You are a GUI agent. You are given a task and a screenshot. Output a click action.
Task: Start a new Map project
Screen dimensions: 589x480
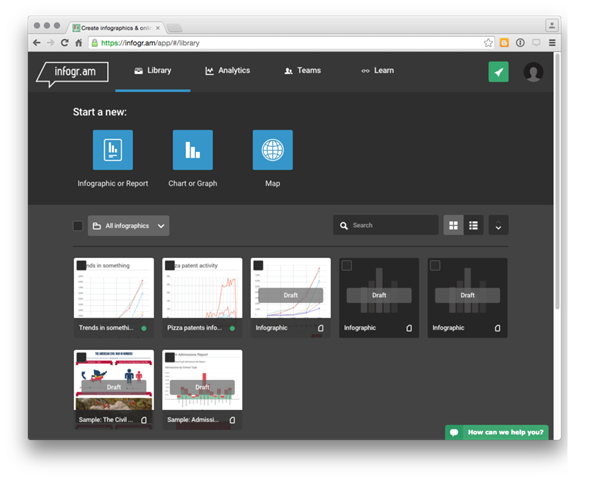coord(273,150)
